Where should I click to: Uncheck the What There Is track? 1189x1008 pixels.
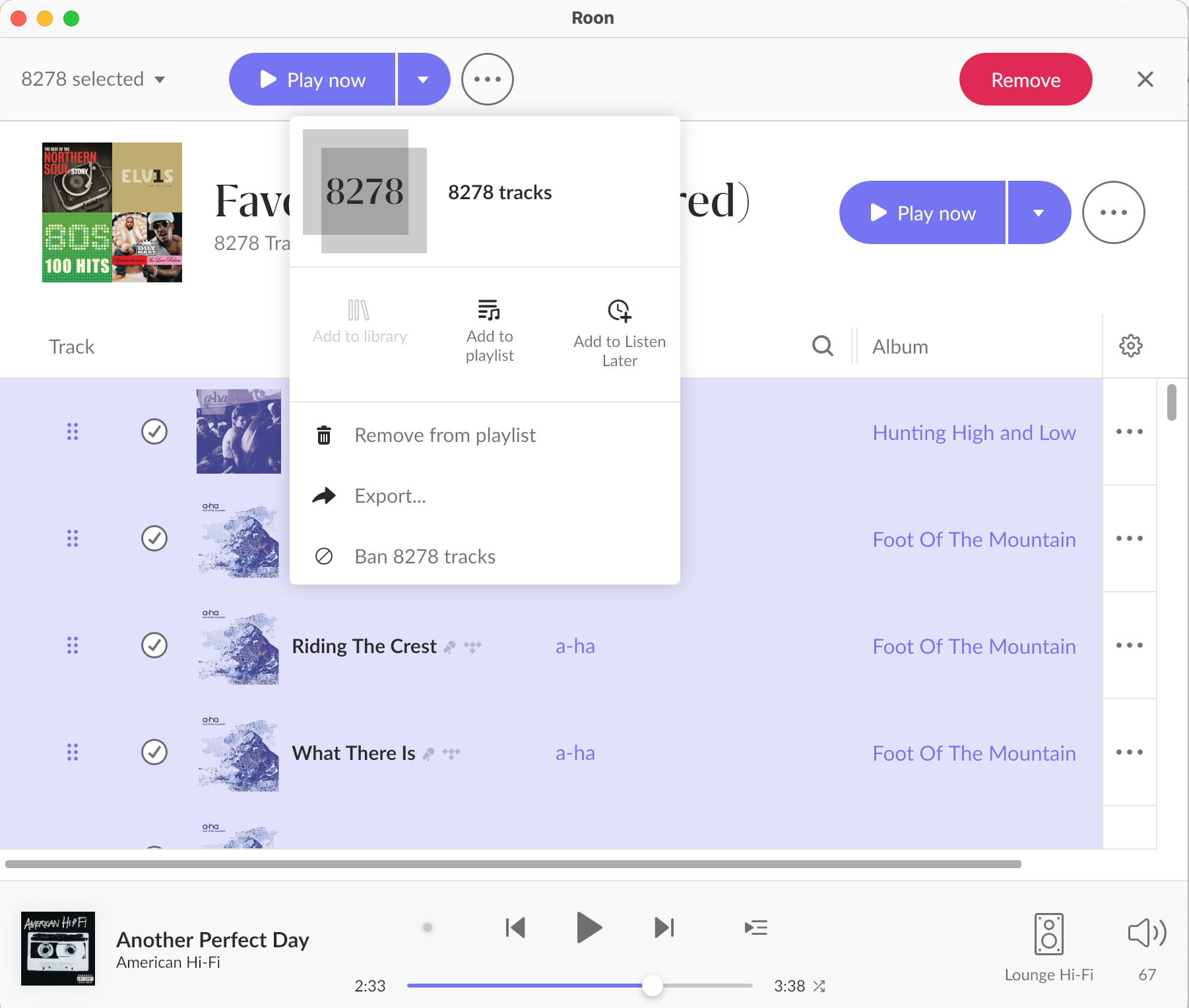[154, 752]
